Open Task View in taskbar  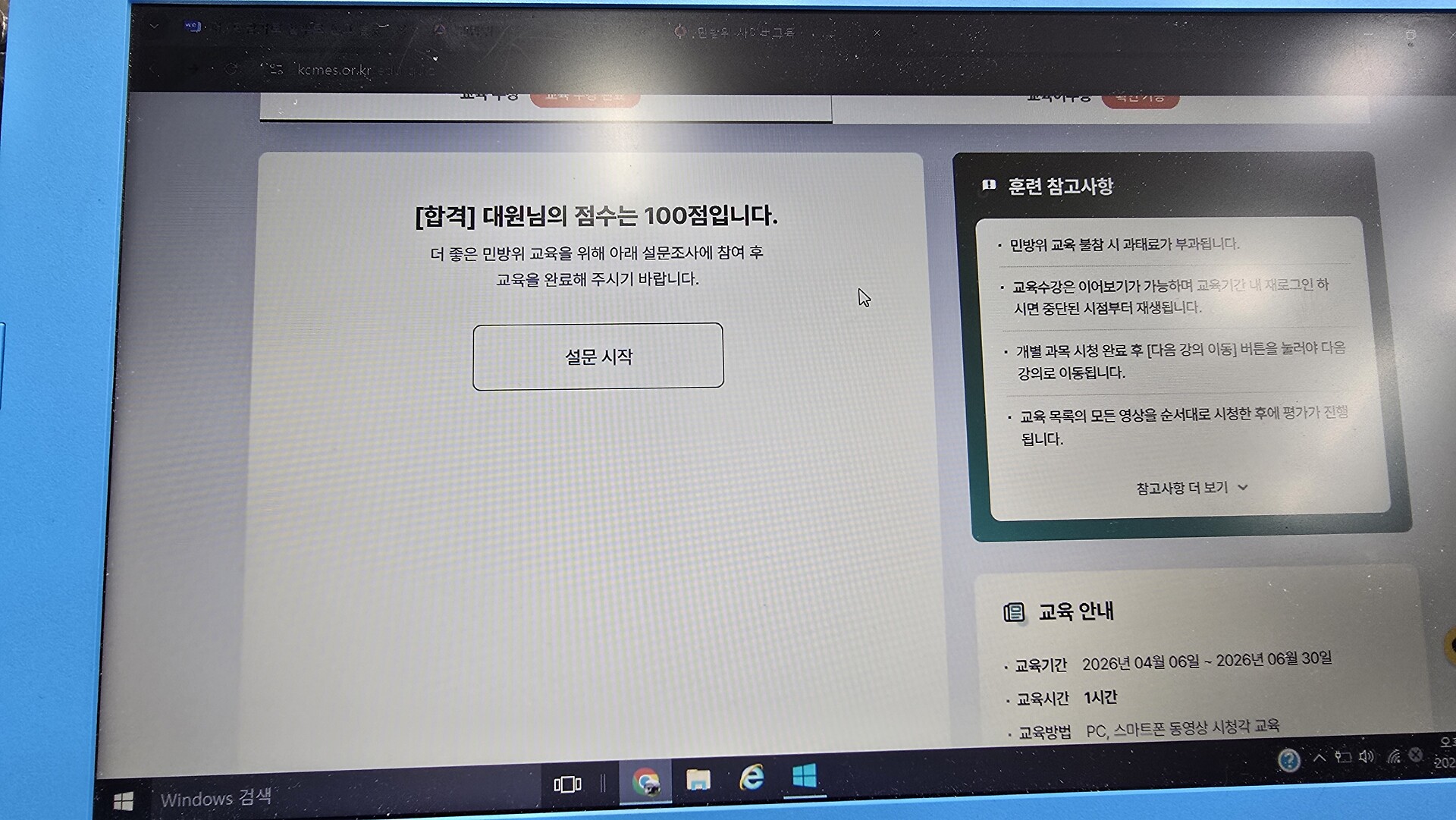tap(567, 784)
